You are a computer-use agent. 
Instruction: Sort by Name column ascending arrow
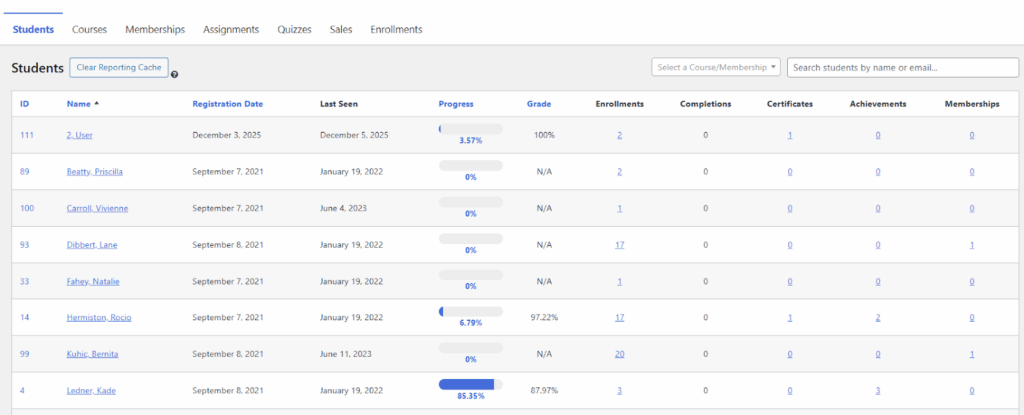coord(97,103)
